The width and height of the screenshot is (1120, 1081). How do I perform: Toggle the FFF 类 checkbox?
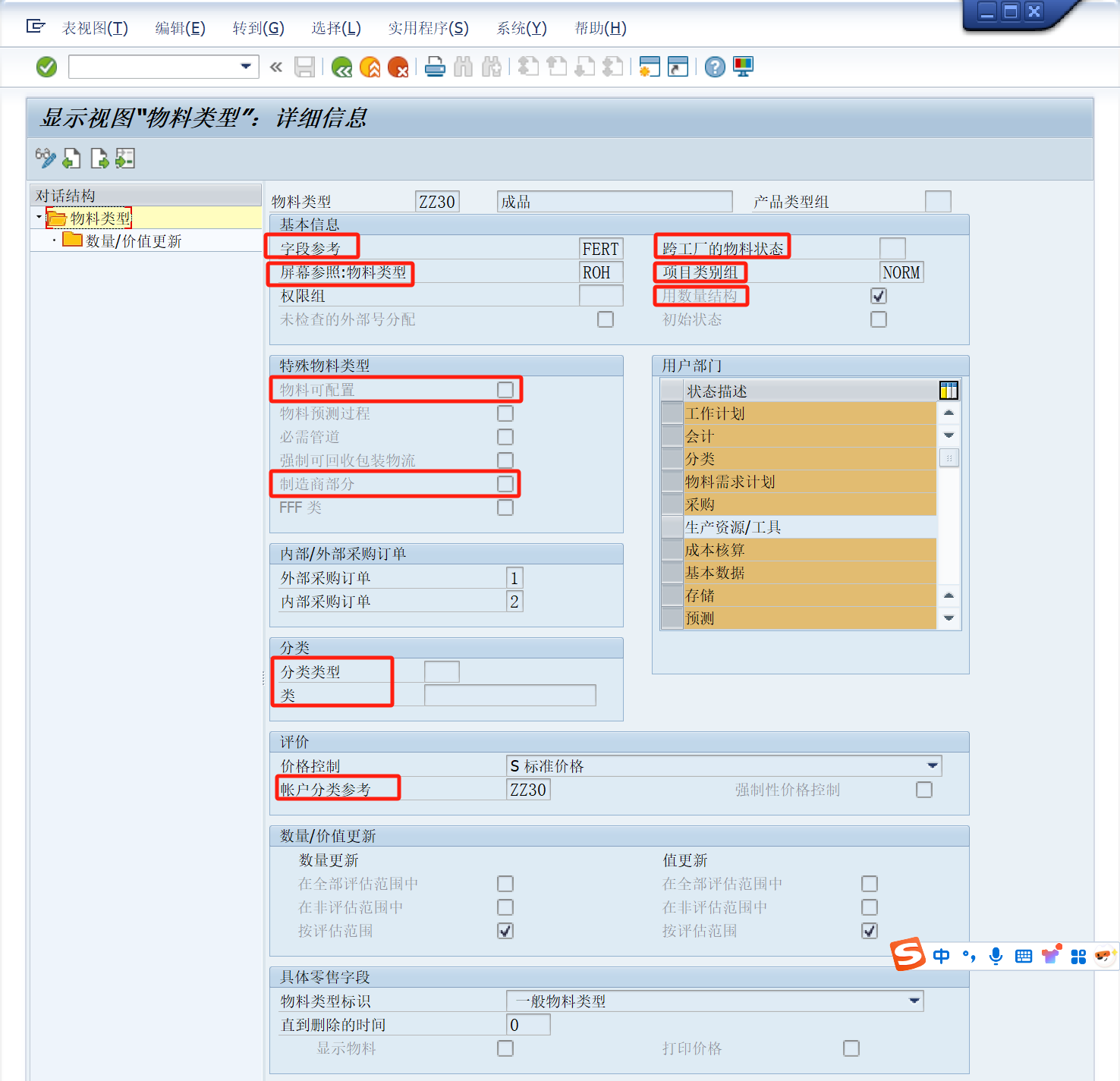[505, 508]
